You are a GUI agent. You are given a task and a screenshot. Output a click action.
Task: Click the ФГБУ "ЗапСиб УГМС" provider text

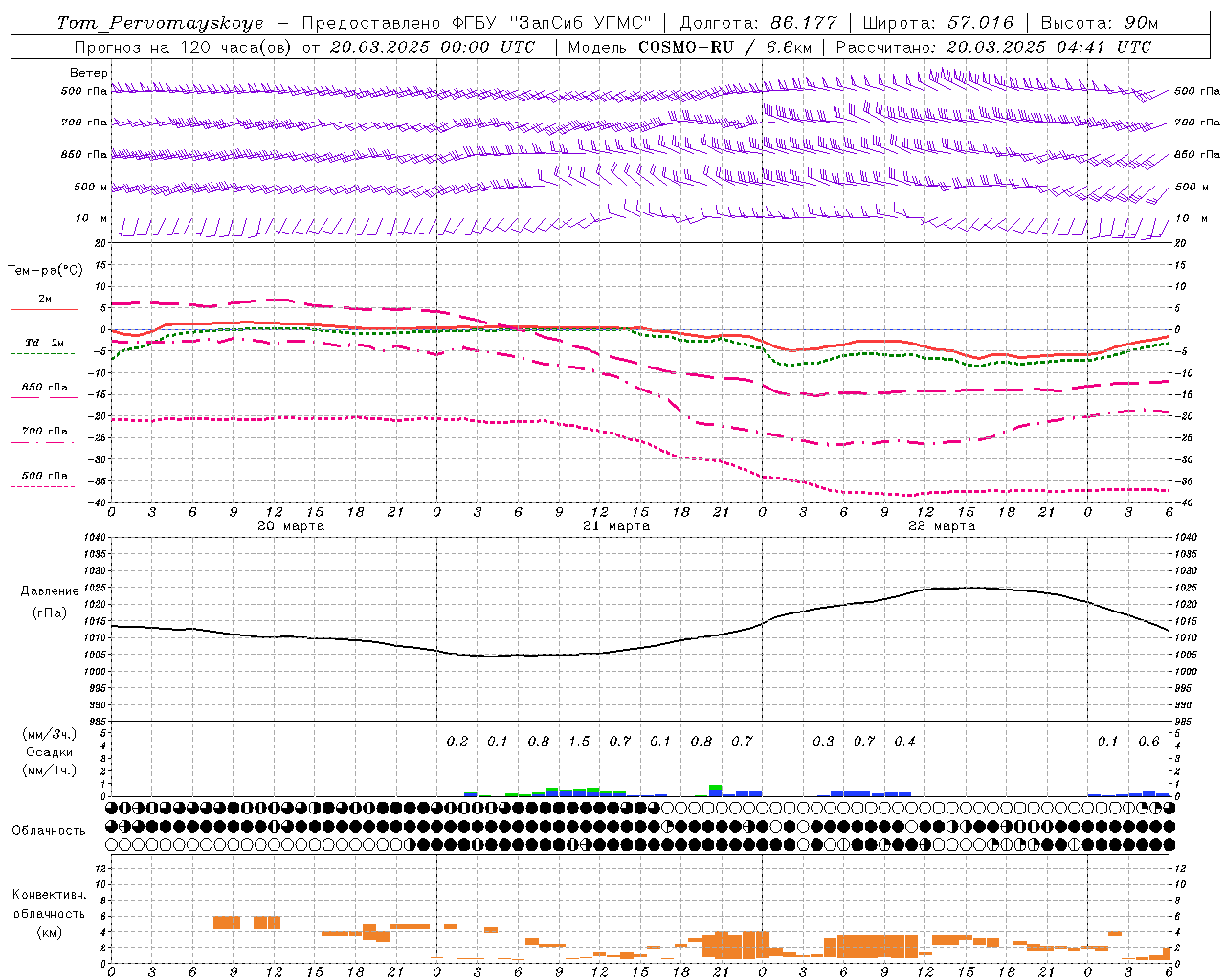[x=551, y=23]
